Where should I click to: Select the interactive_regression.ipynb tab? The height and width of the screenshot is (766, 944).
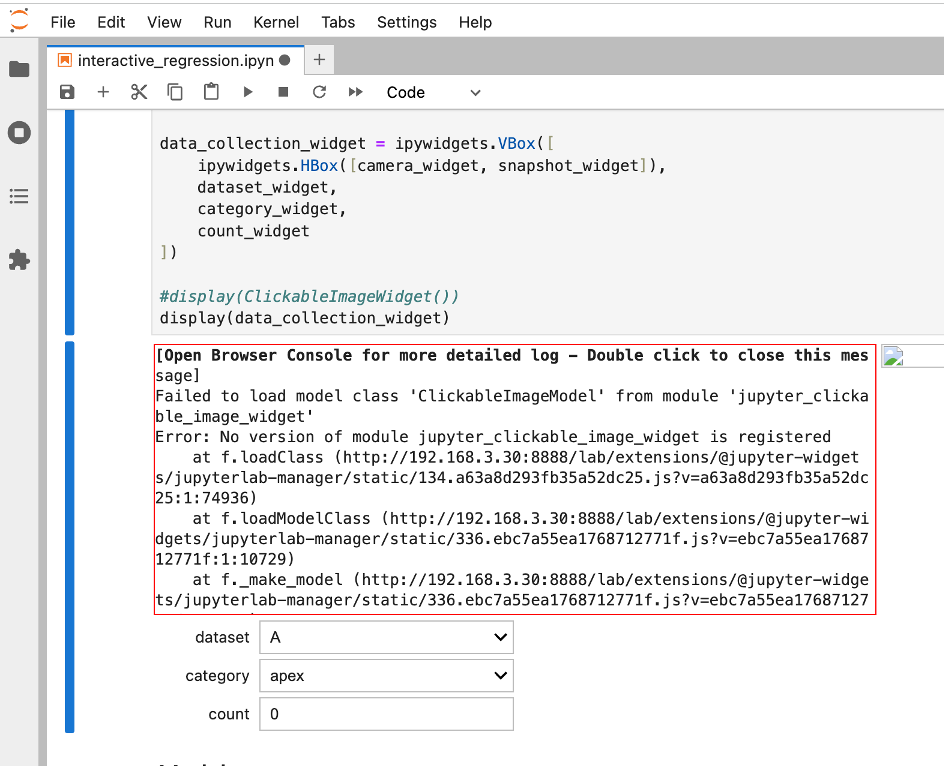(175, 60)
